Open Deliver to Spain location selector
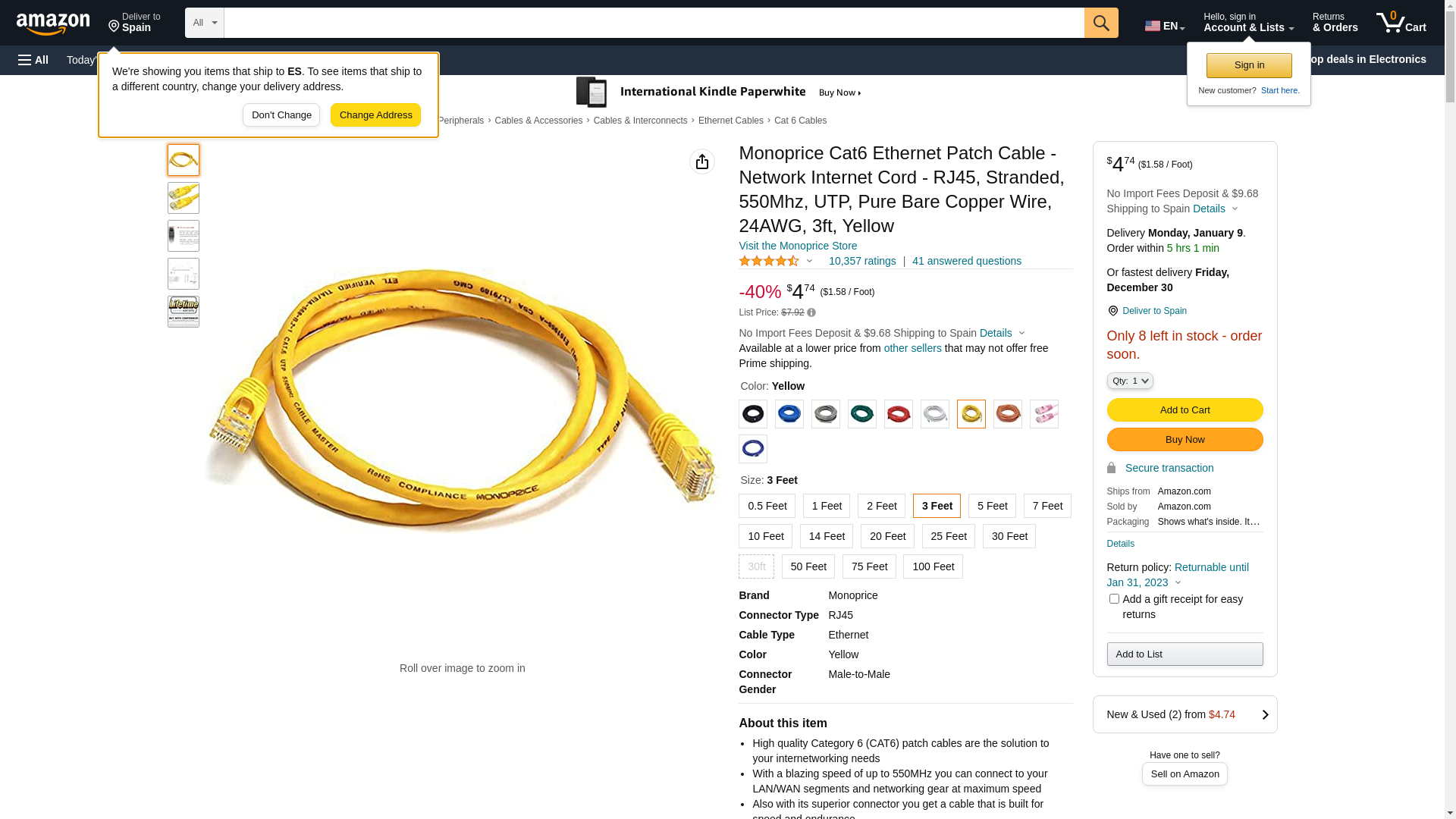The image size is (1456, 819). tap(134, 23)
